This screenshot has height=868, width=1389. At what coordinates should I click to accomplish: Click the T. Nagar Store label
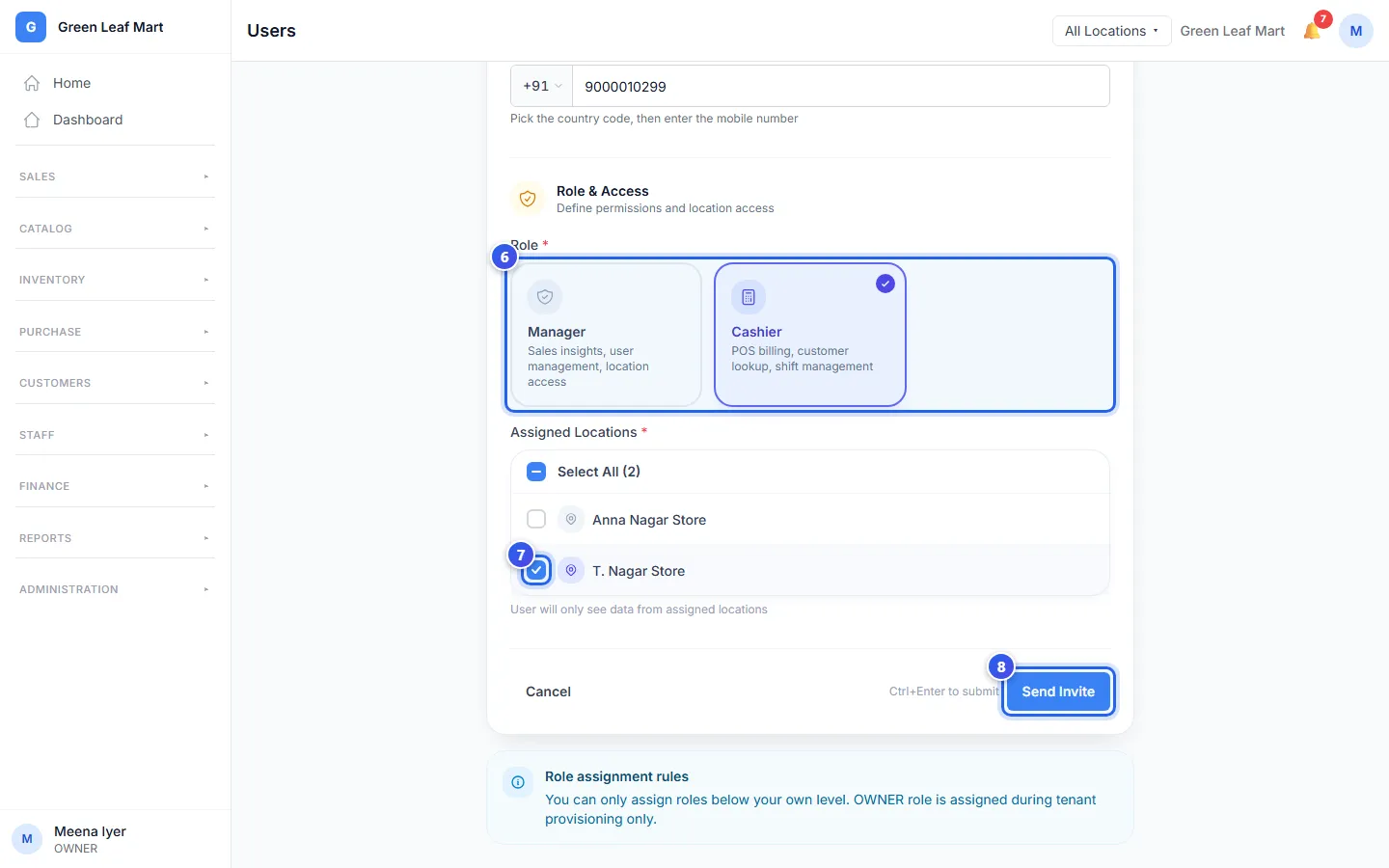pyautogui.click(x=639, y=571)
